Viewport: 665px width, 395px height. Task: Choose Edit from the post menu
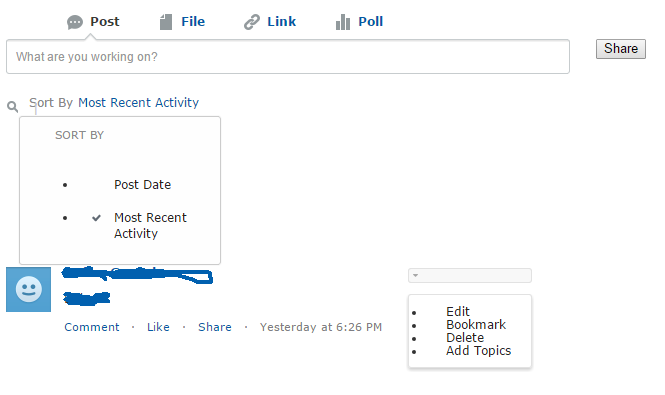[458, 311]
